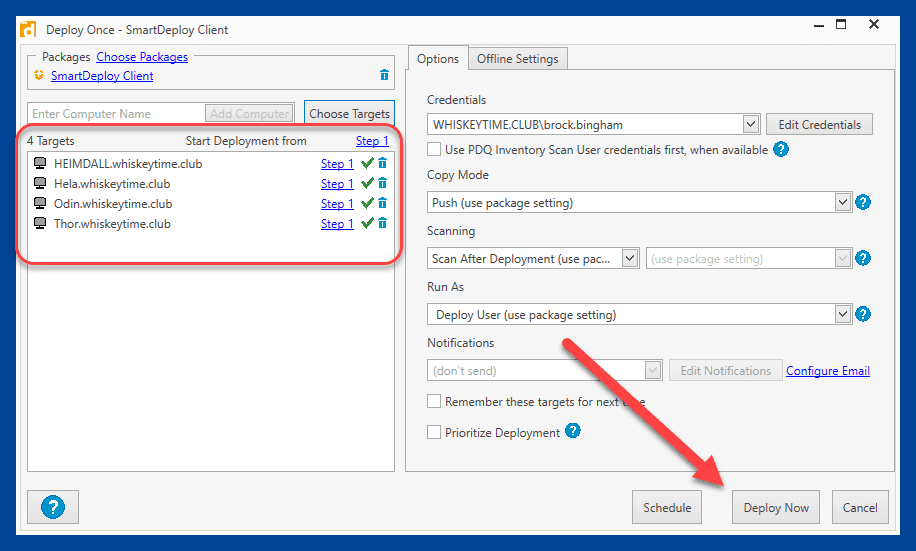The height and width of the screenshot is (551, 916).
Task: Click the SmartDeploy Client package icon
Action: tap(39, 75)
